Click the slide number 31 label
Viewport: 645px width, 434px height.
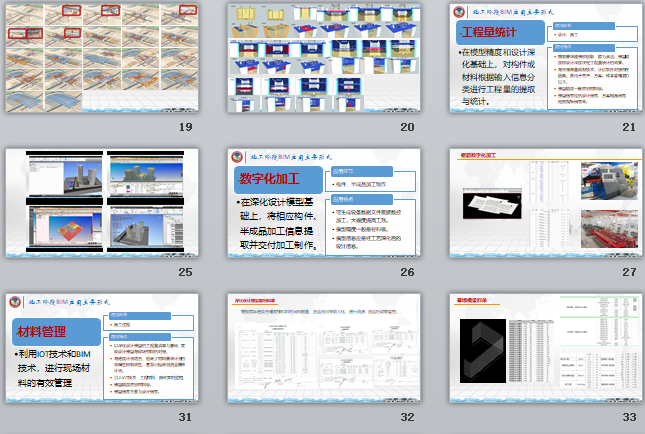pos(185,417)
